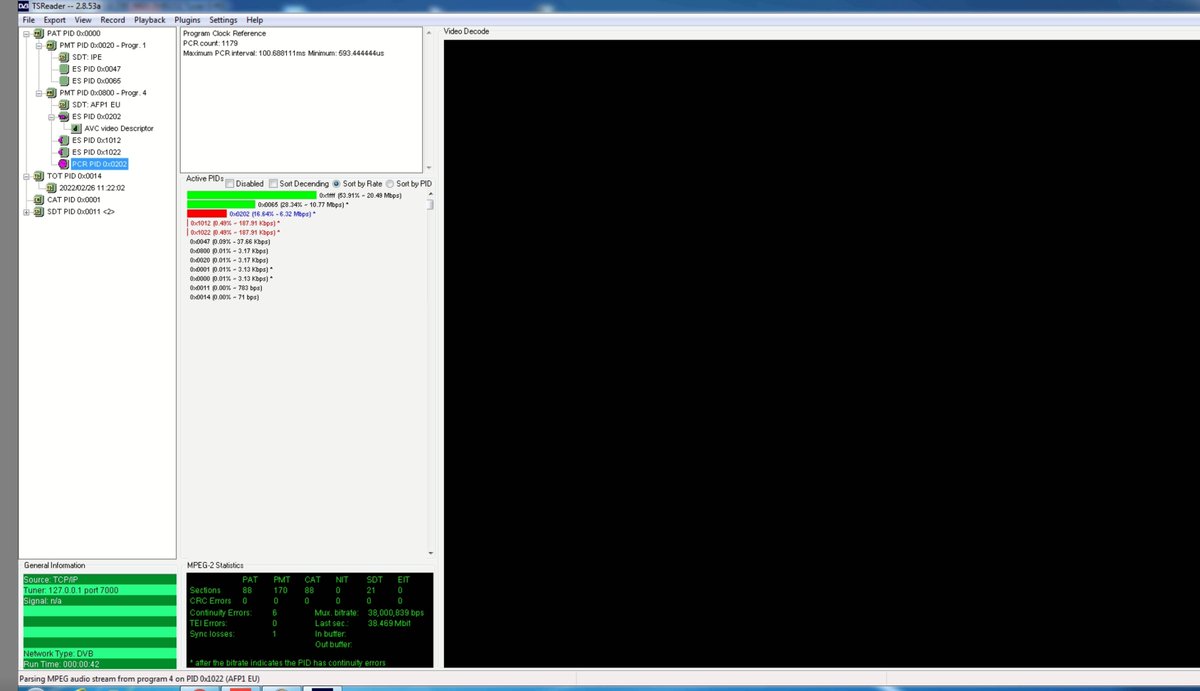Click the red 0x0202 bitrate bar
The width and height of the screenshot is (1200, 691).
point(207,213)
